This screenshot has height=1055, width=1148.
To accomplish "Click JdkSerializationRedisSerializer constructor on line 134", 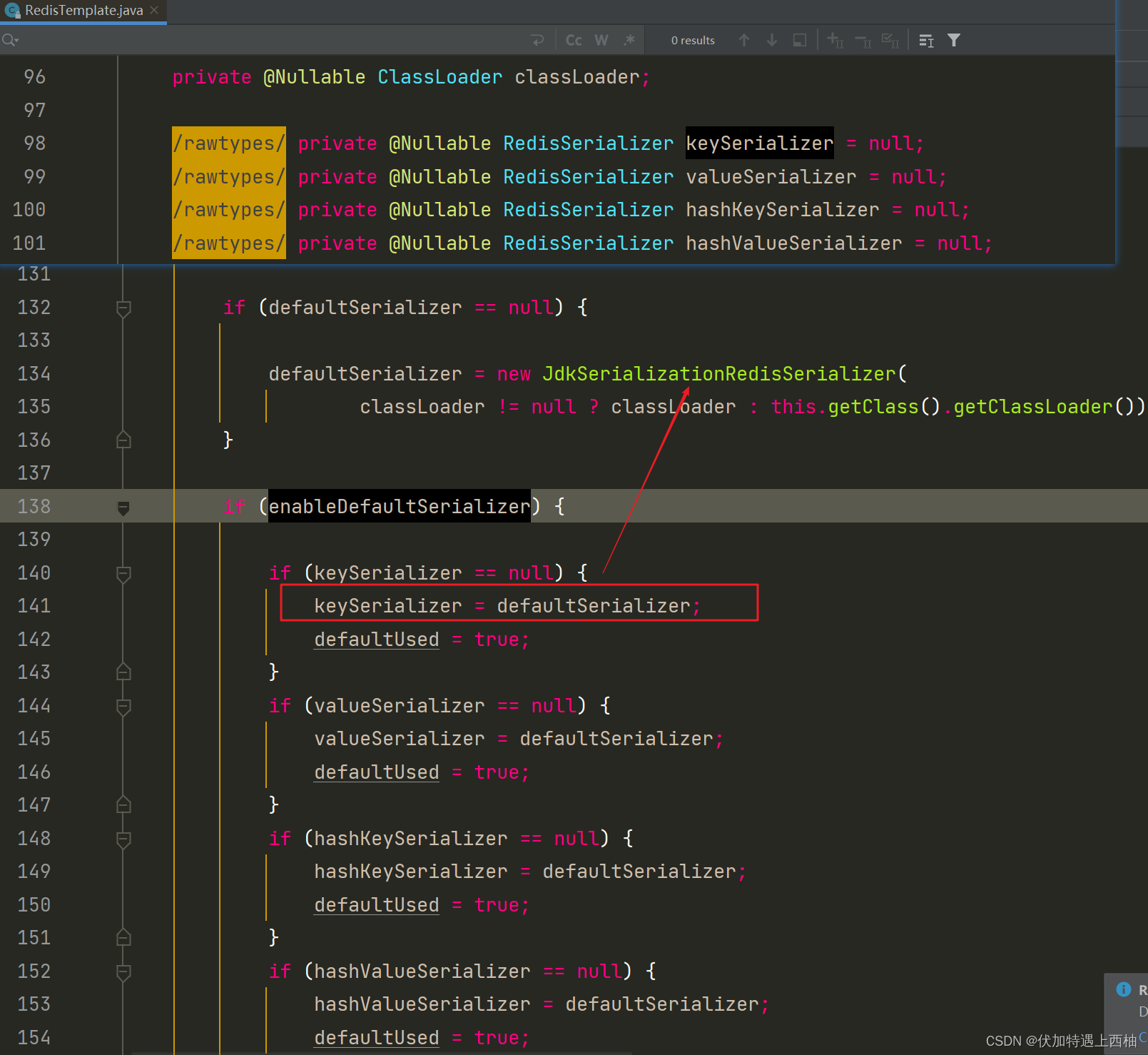I will tap(718, 373).
